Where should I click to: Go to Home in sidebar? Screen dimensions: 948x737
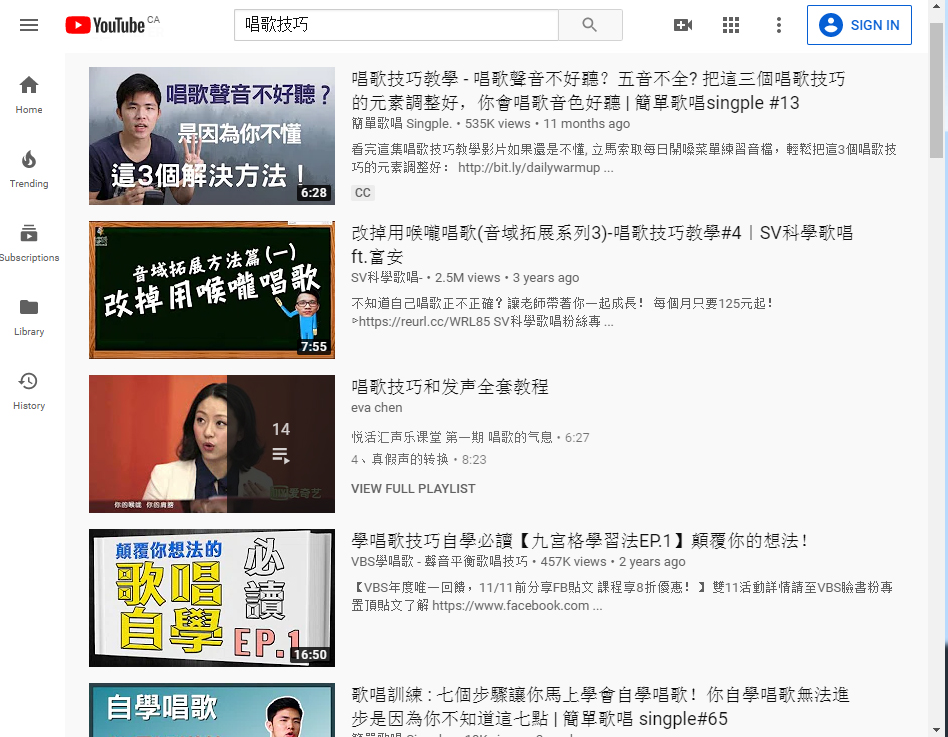click(29, 95)
